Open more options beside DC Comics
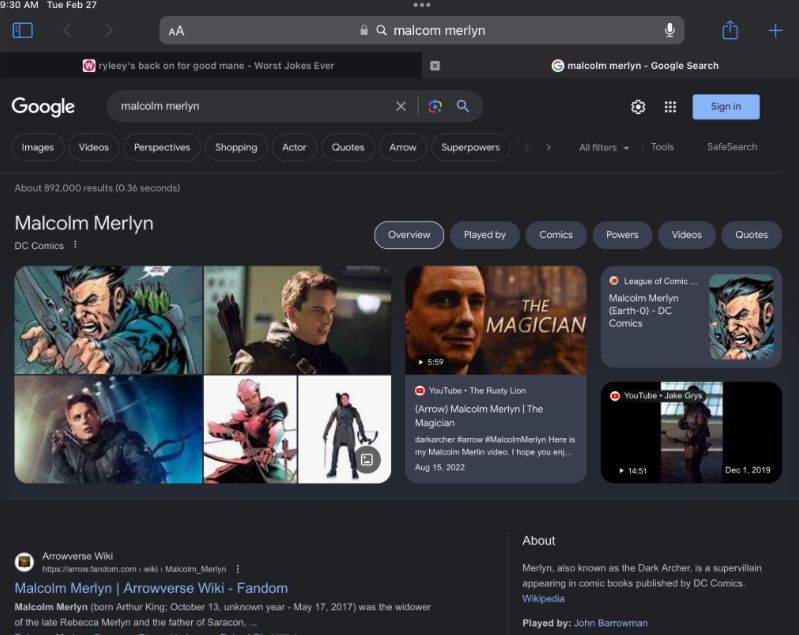 click(75, 245)
